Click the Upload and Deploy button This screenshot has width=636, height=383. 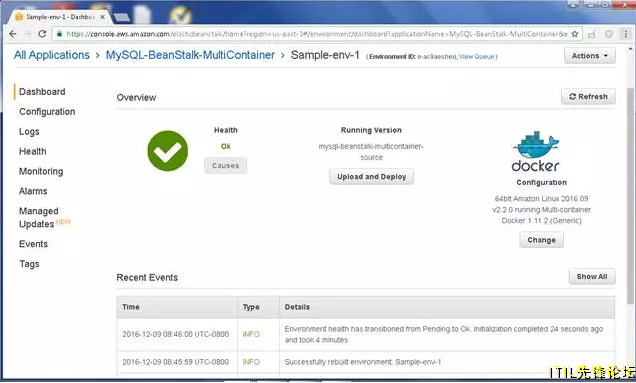tap(372, 177)
